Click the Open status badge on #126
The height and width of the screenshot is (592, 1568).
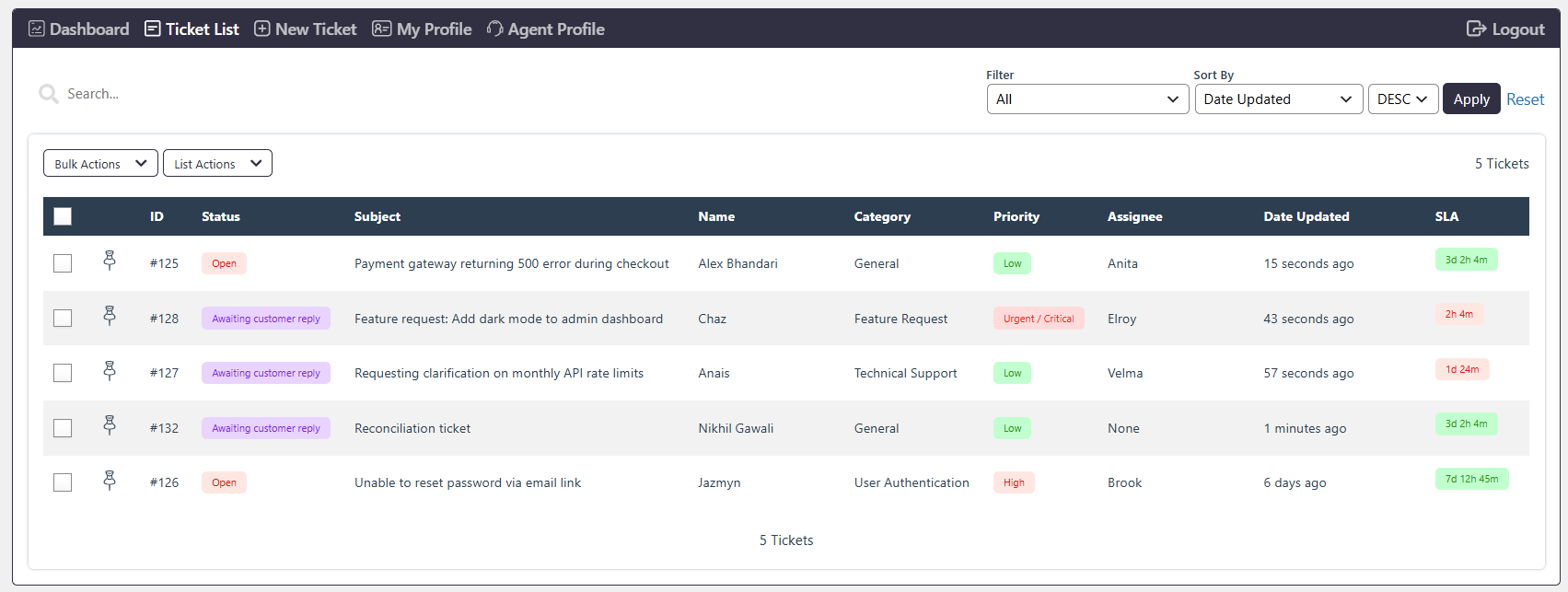(224, 482)
